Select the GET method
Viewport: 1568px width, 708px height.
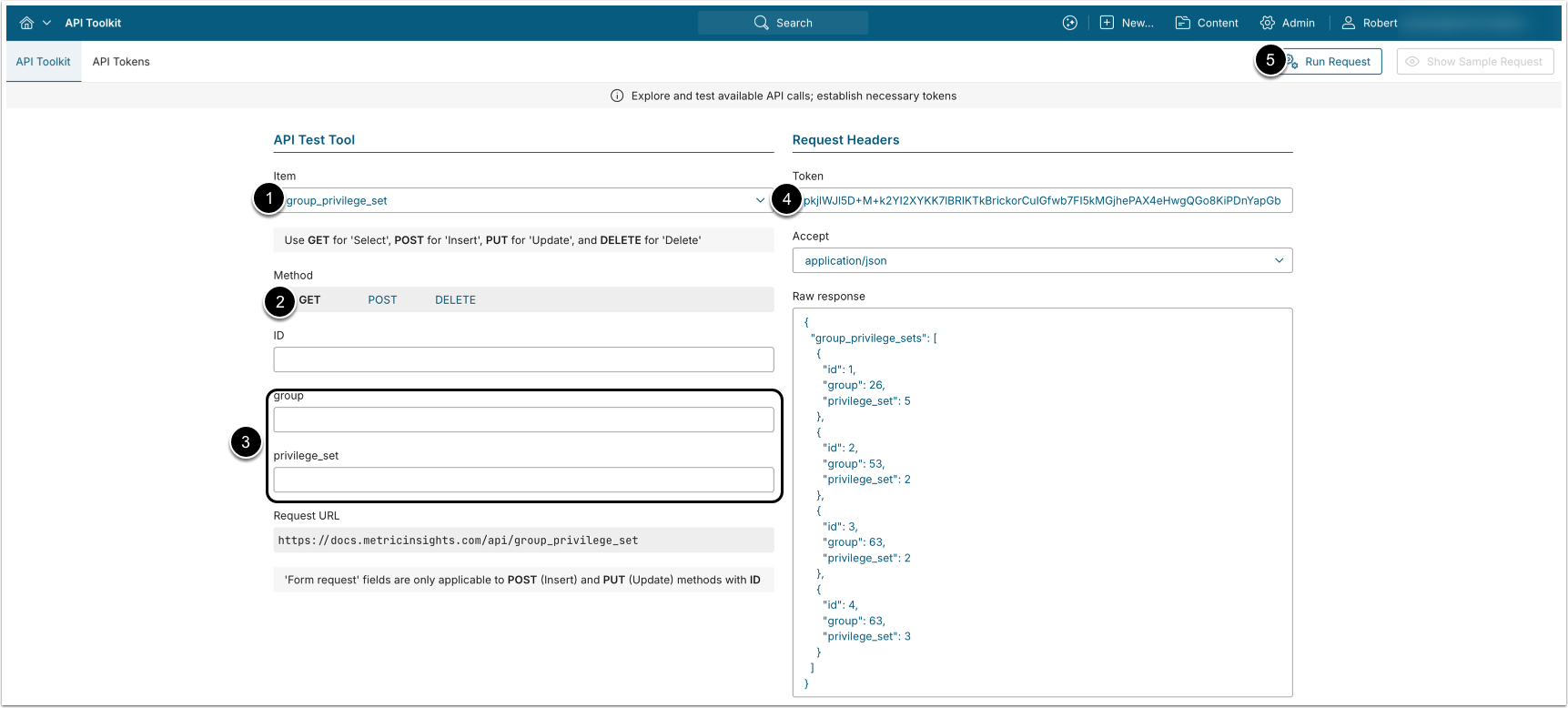(x=309, y=299)
